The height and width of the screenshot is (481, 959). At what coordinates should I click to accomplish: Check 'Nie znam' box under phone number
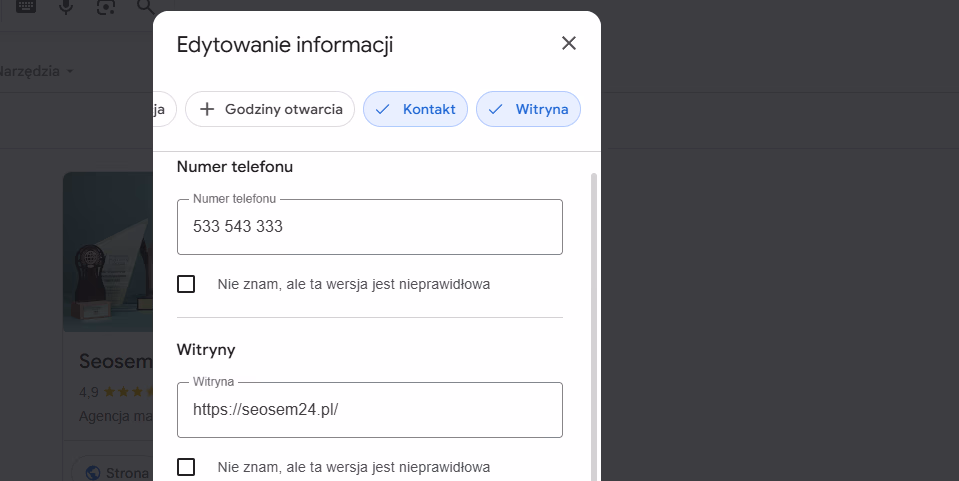click(186, 284)
